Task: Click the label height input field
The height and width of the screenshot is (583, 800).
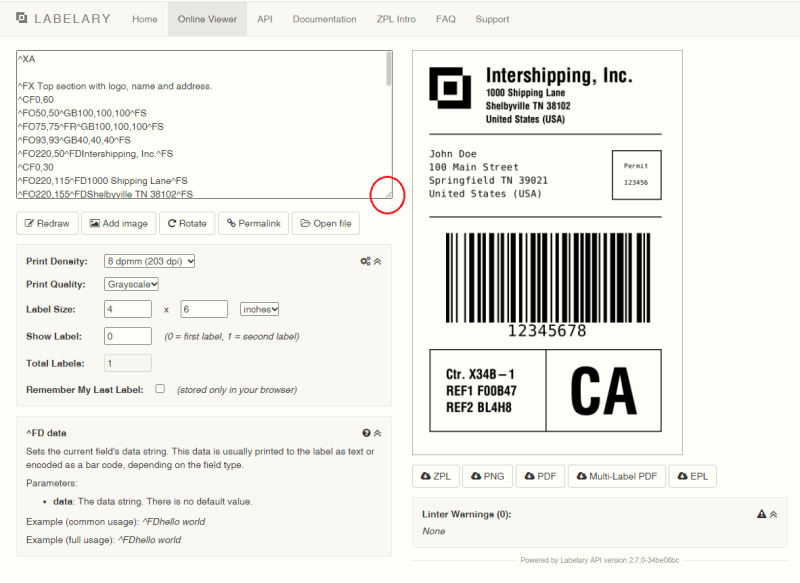Action: 204,309
